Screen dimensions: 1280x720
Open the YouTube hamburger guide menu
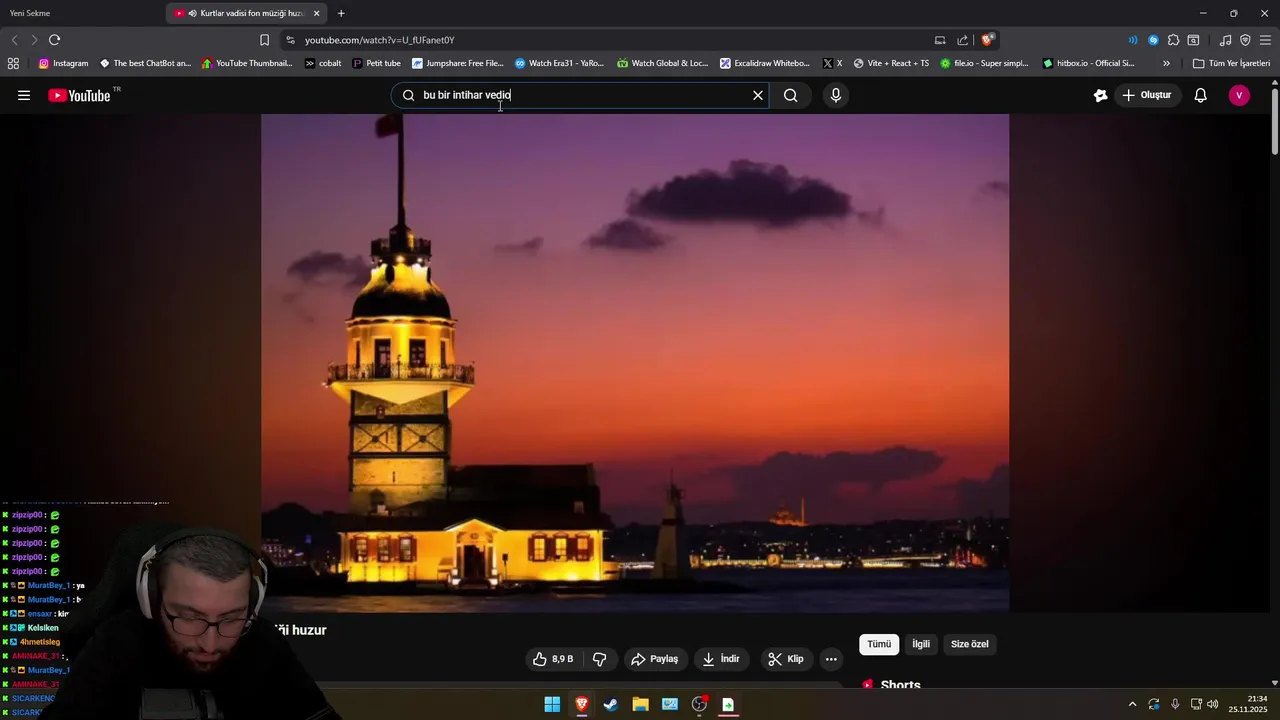(x=24, y=95)
